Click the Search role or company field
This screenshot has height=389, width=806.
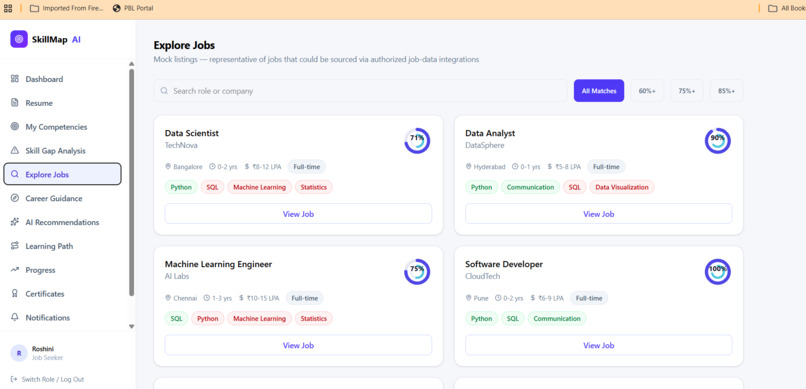coord(360,90)
